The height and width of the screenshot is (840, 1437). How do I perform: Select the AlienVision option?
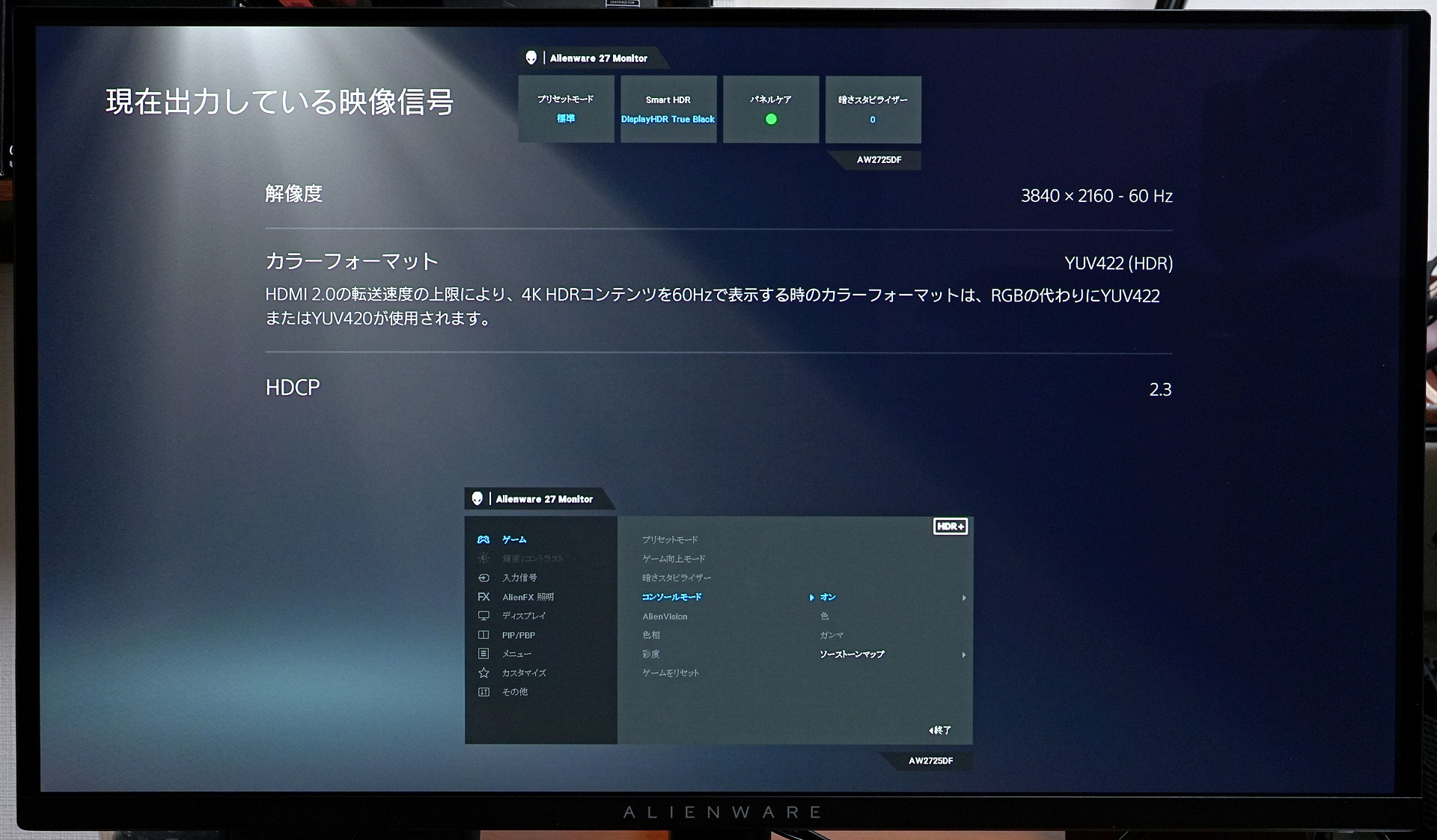pyautogui.click(x=665, y=616)
